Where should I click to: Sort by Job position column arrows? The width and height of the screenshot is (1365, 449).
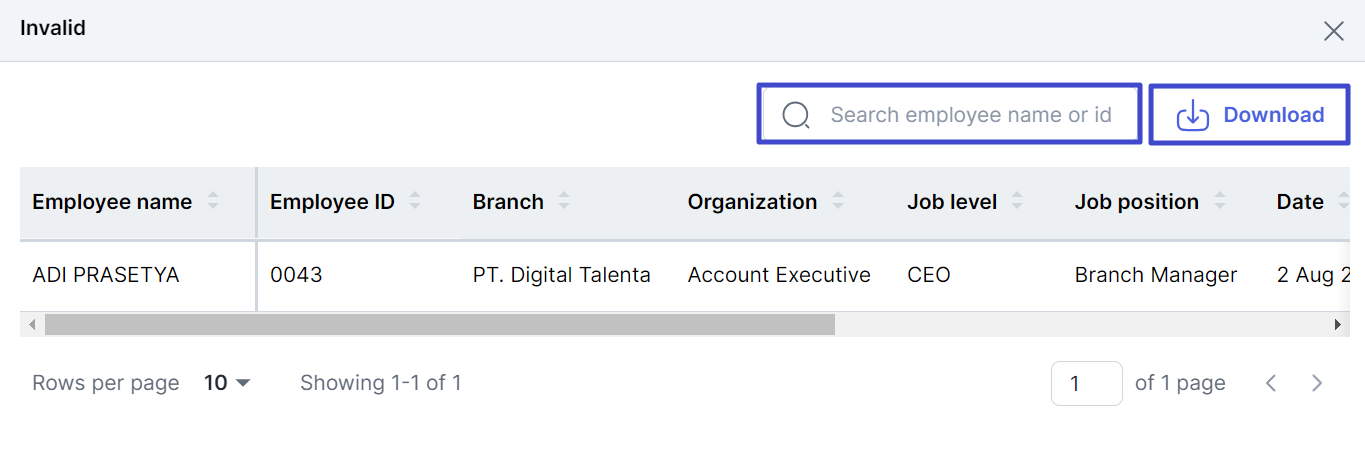click(1220, 201)
